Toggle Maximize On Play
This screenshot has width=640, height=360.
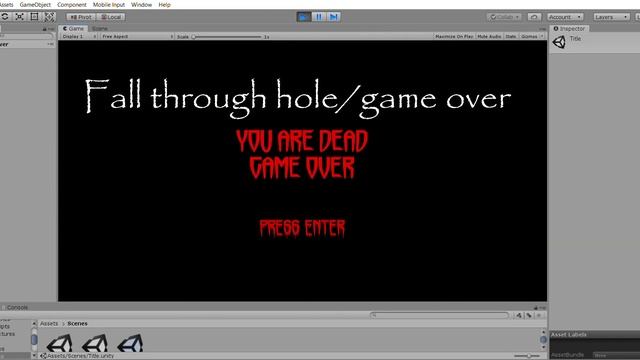(454, 36)
